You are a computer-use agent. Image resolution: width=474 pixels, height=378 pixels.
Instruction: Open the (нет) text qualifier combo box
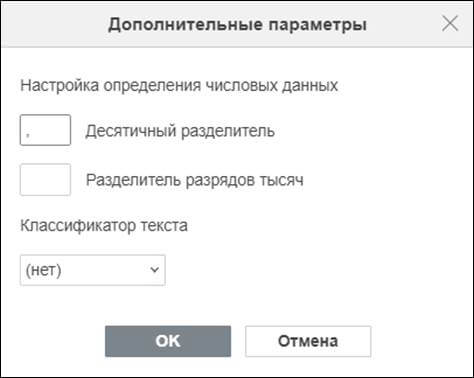tap(93, 270)
